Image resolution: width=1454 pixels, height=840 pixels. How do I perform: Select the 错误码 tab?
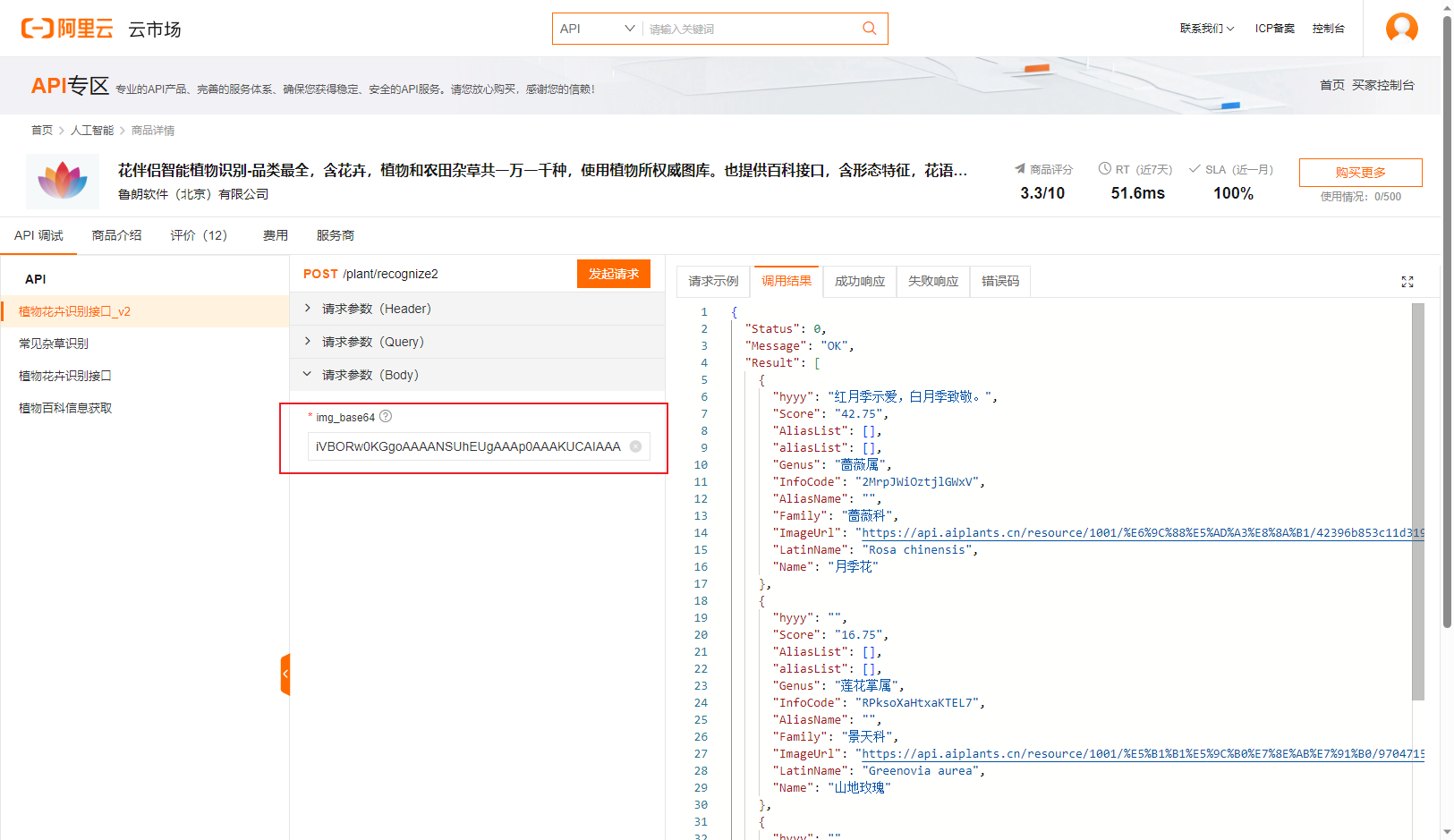point(1000,281)
